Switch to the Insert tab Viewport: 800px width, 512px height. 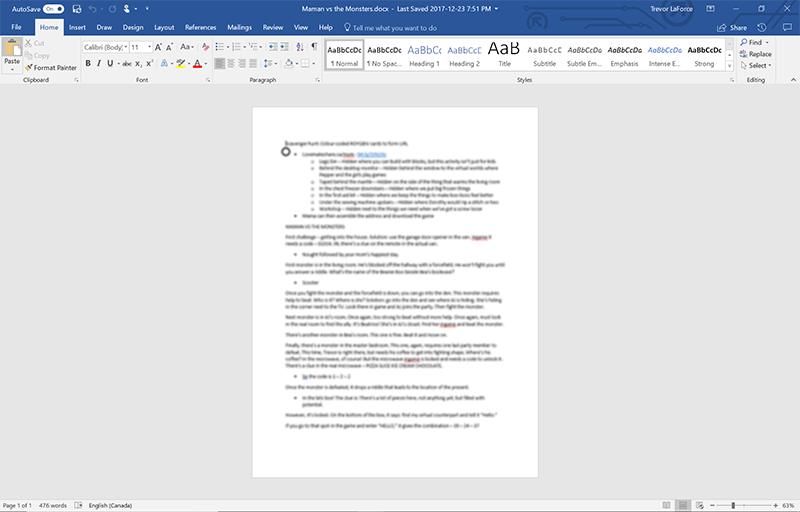(77, 28)
